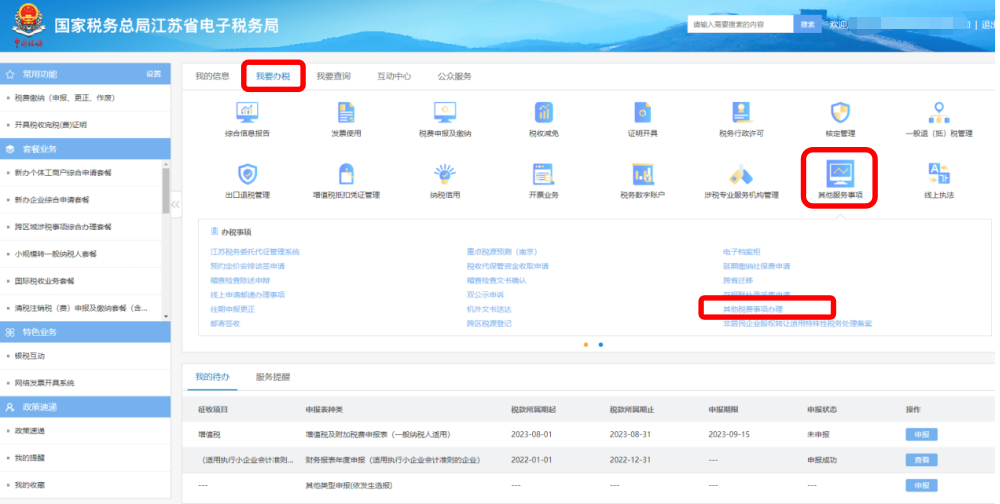Click the 搜索 search button
The width and height of the screenshot is (1000, 504).
(807, 24)
